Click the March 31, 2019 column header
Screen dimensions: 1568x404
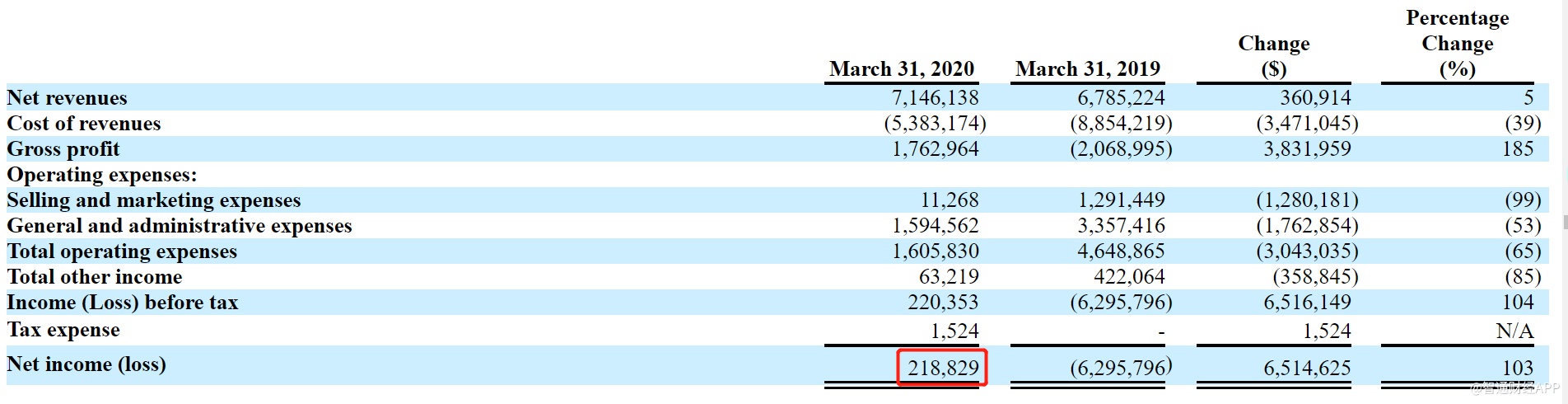coord(1087,68)
